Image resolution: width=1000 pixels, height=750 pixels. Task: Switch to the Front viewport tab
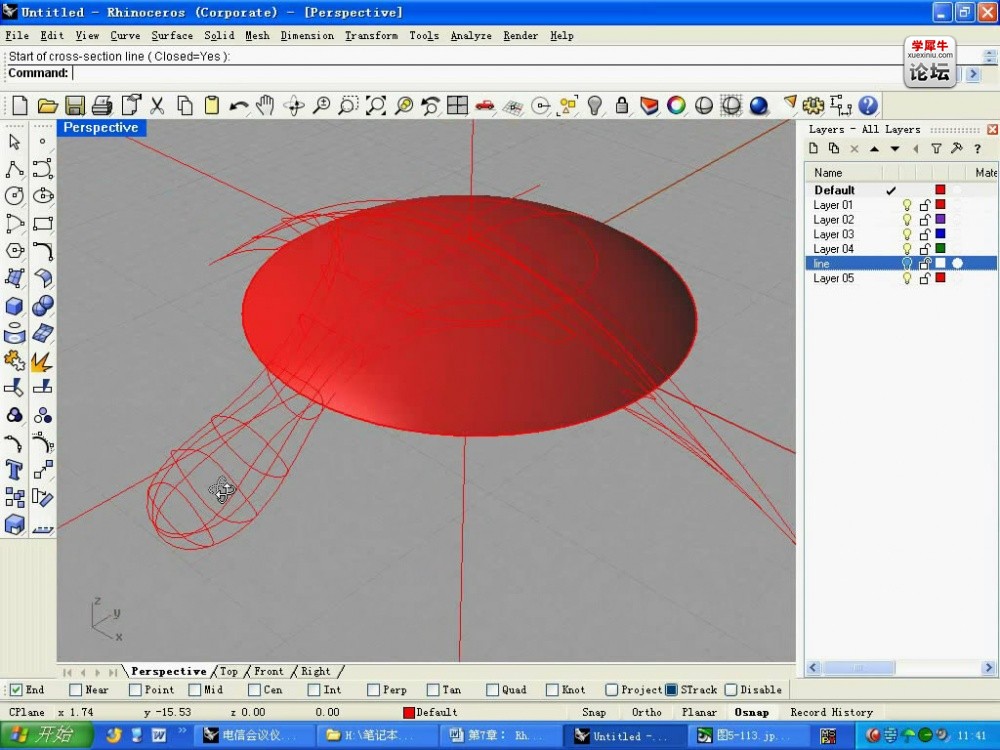pos(268,672)
